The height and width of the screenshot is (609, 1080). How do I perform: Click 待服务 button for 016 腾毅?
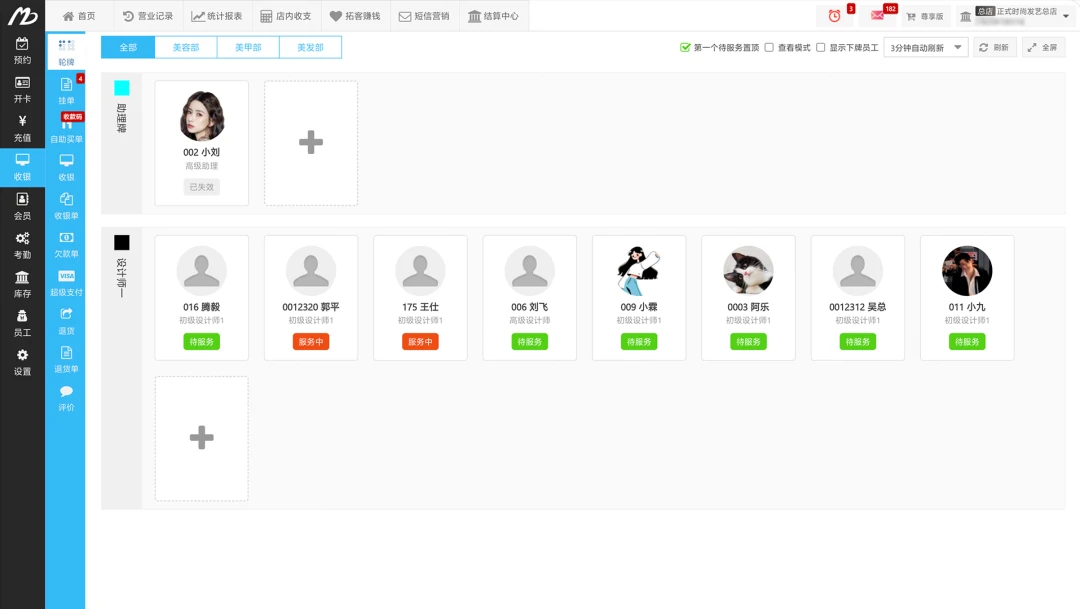click(202, 342)
